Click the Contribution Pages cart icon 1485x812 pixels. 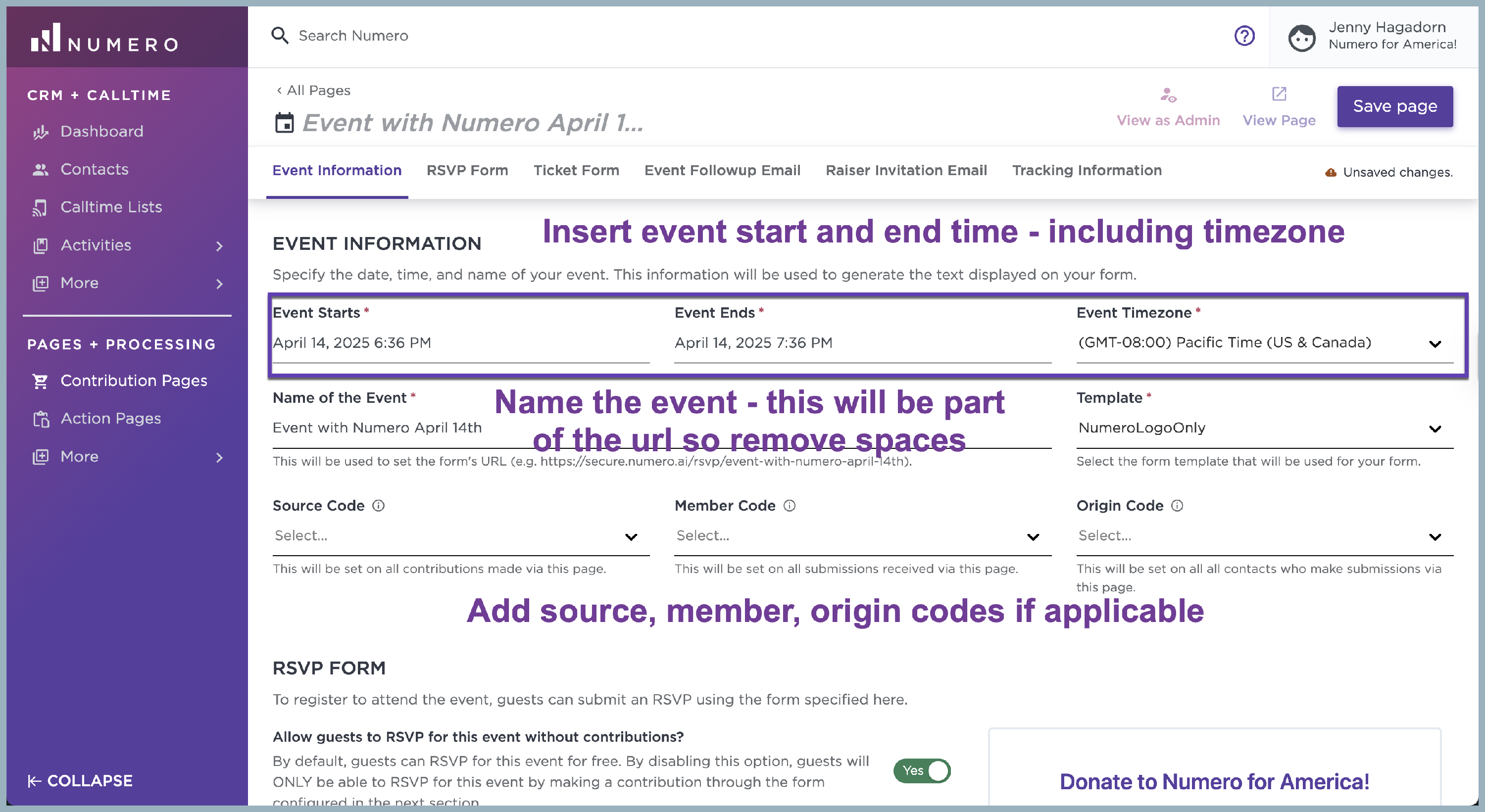coord(41,381)
